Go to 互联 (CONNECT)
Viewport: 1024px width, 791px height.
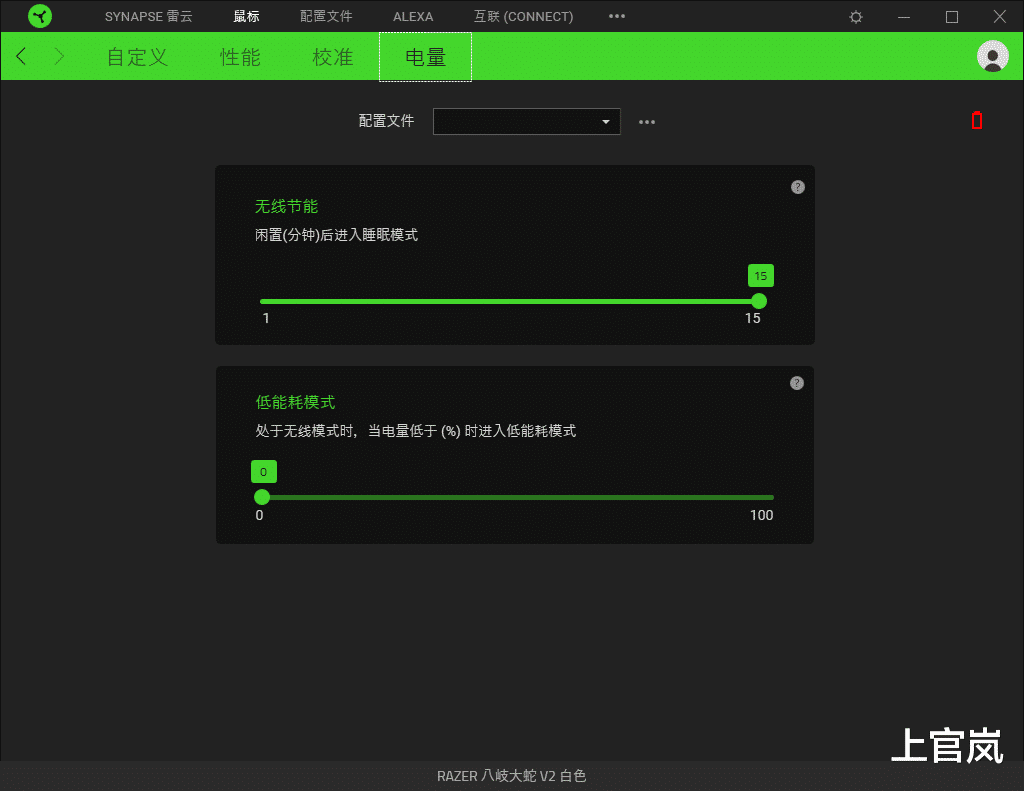(523, 16)
